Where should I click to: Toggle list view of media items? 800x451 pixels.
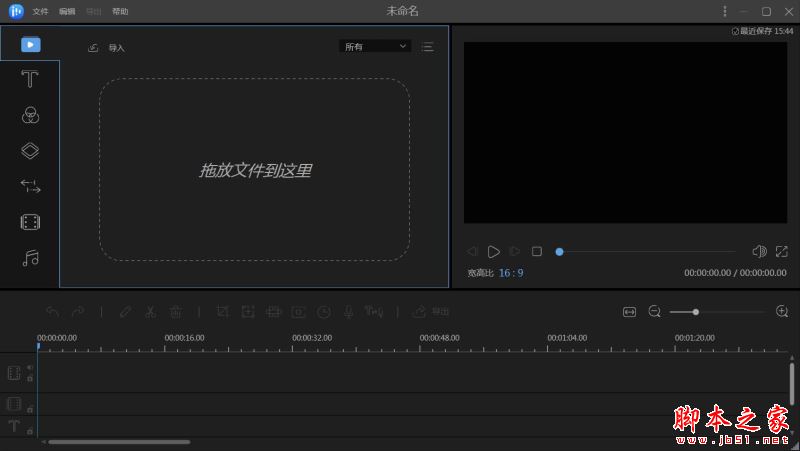(x=428, y=47)
